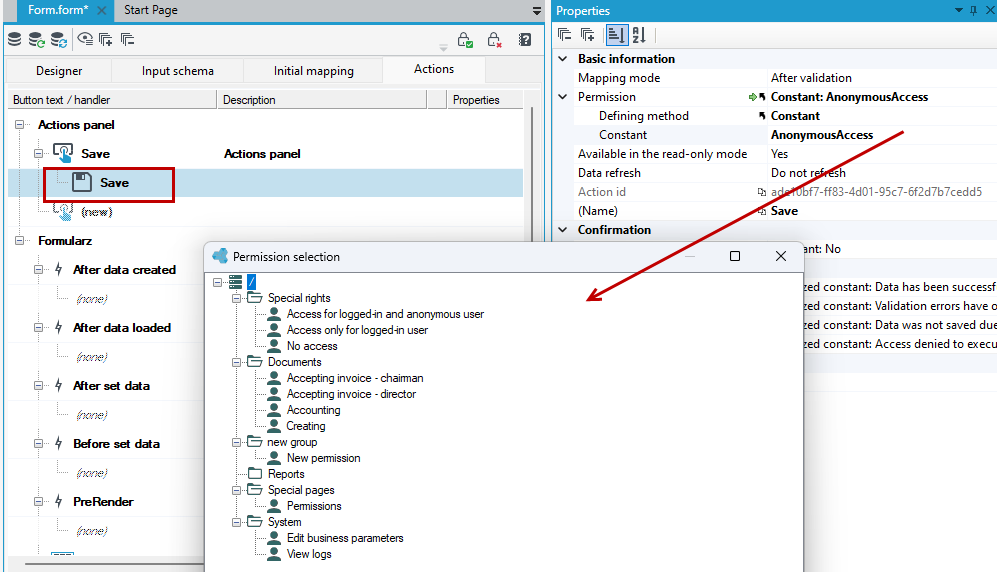997x572 pixels.
Task: Collapse the After data created event node
Action: (x=39, y=269)
